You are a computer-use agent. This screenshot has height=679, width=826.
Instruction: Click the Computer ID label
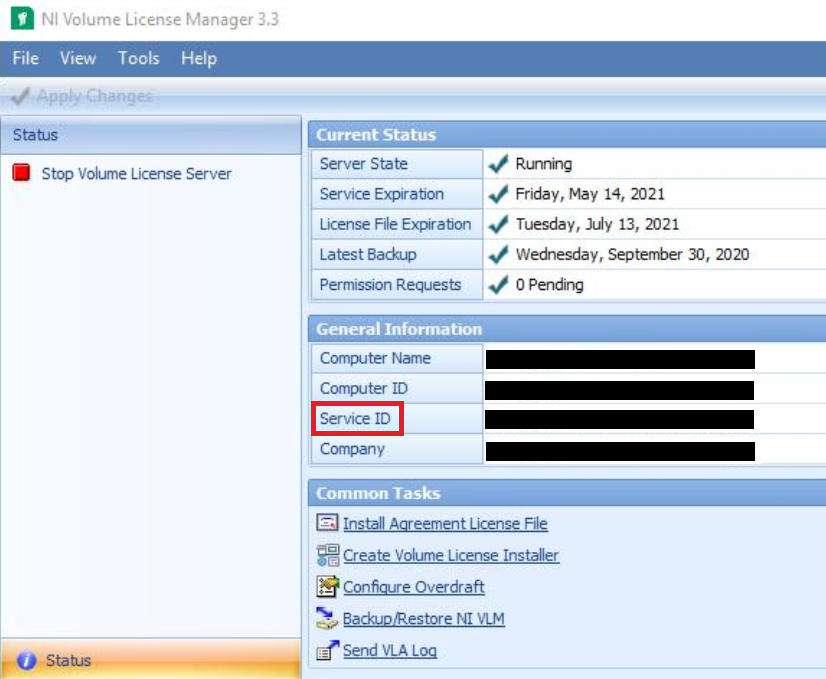tap(363, 388)
